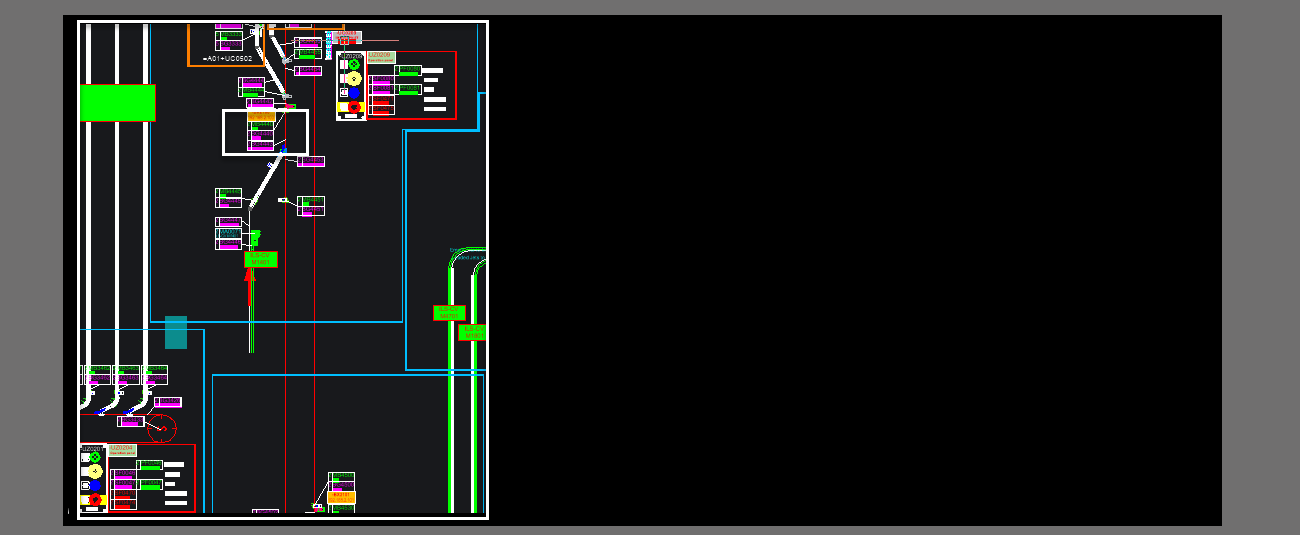Image resolution: width=1300 pixels, height=535 pixels.
Task: Click the green circle symbol in UZ0204 panel
Action: coord(95,458)
